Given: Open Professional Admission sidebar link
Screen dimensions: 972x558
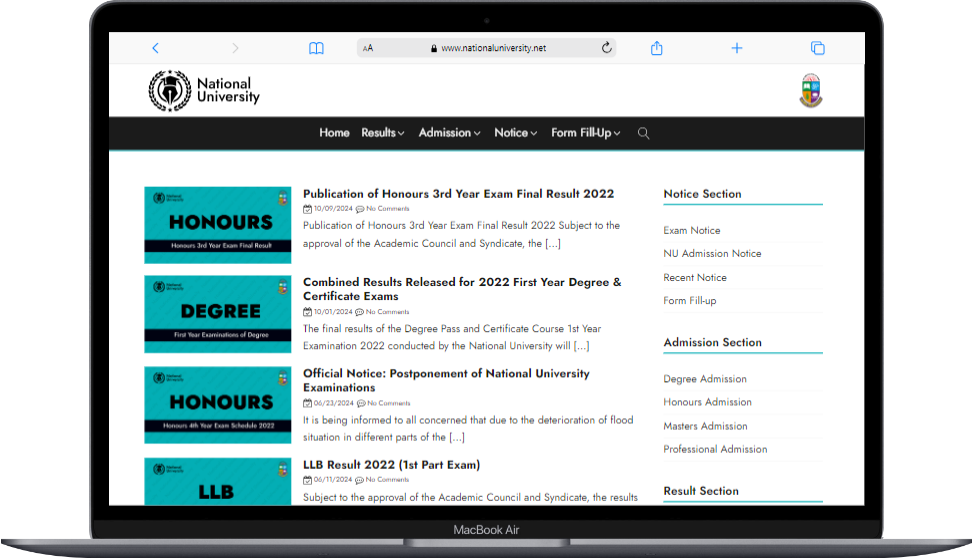Looking at the screenshot, I should [x=715, y=449].
